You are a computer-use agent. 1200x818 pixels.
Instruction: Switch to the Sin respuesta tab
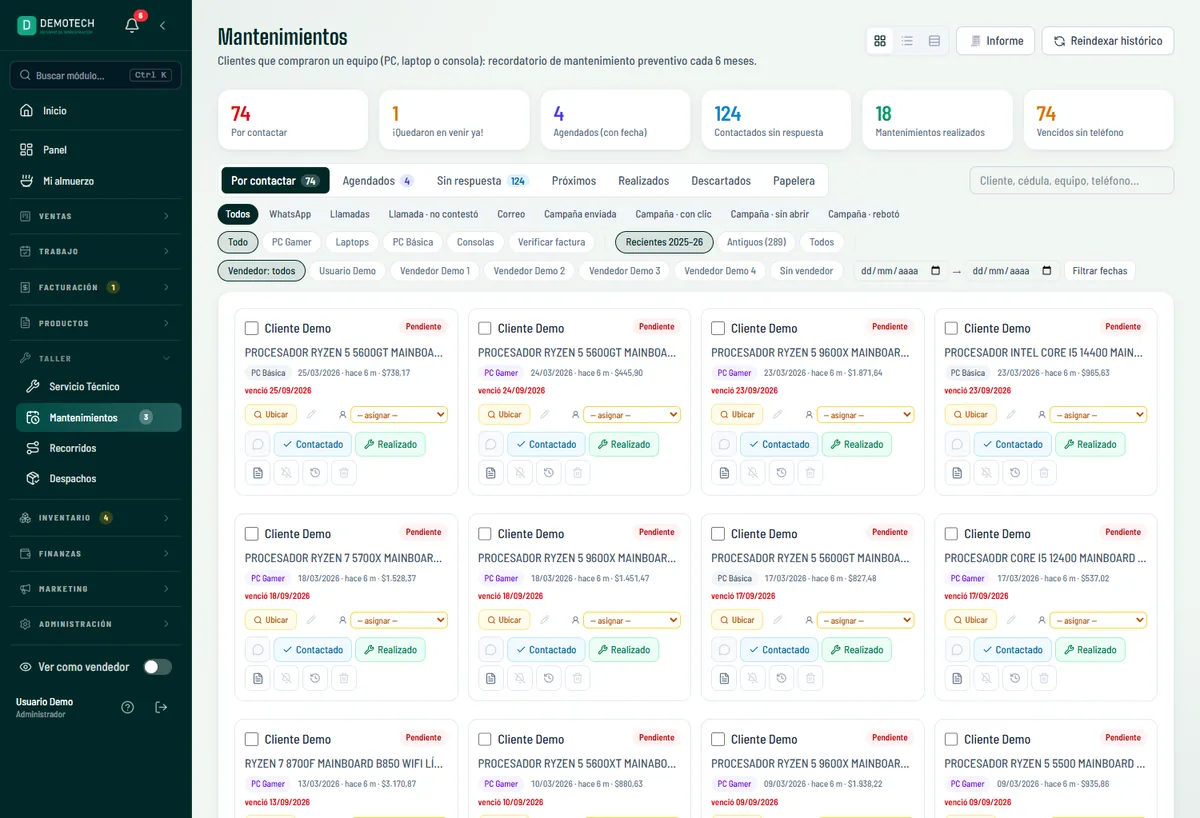click(x=482, y=181)
